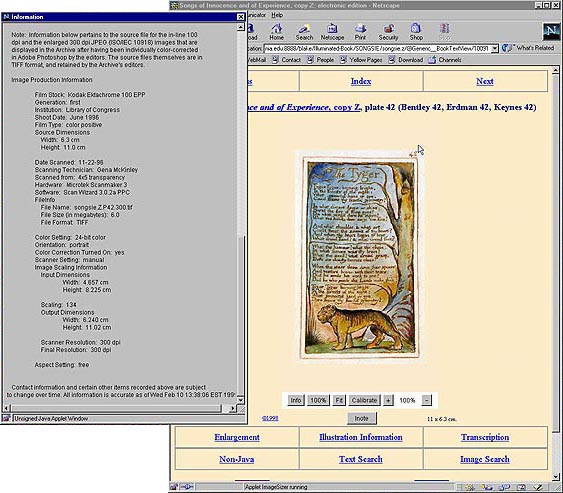
Task: Open the Location URL dropdown arrow
Action: pyautogui.click(x=494, y=48)
